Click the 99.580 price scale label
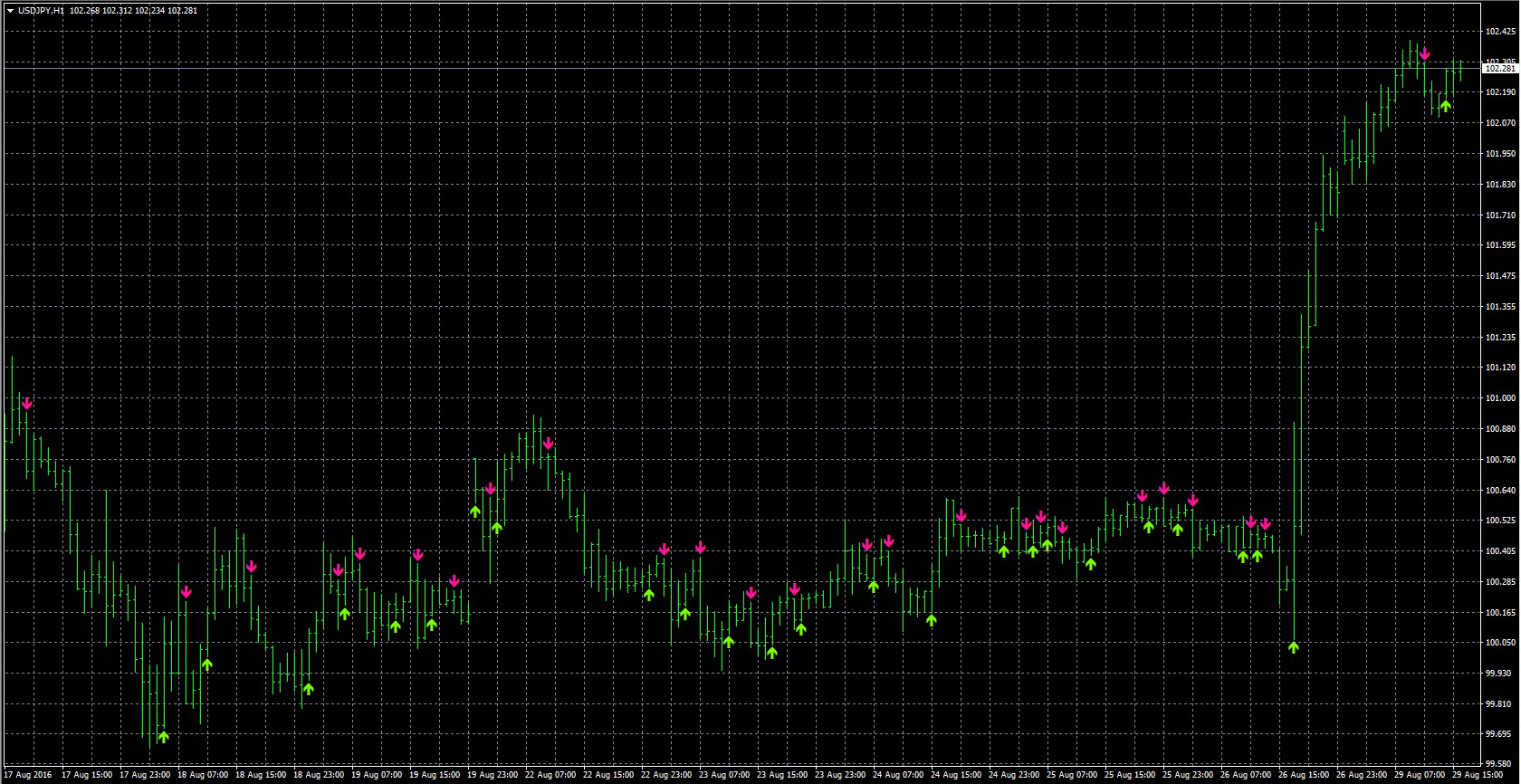This screenshot has height=784, width=1521. point(1499,764)
